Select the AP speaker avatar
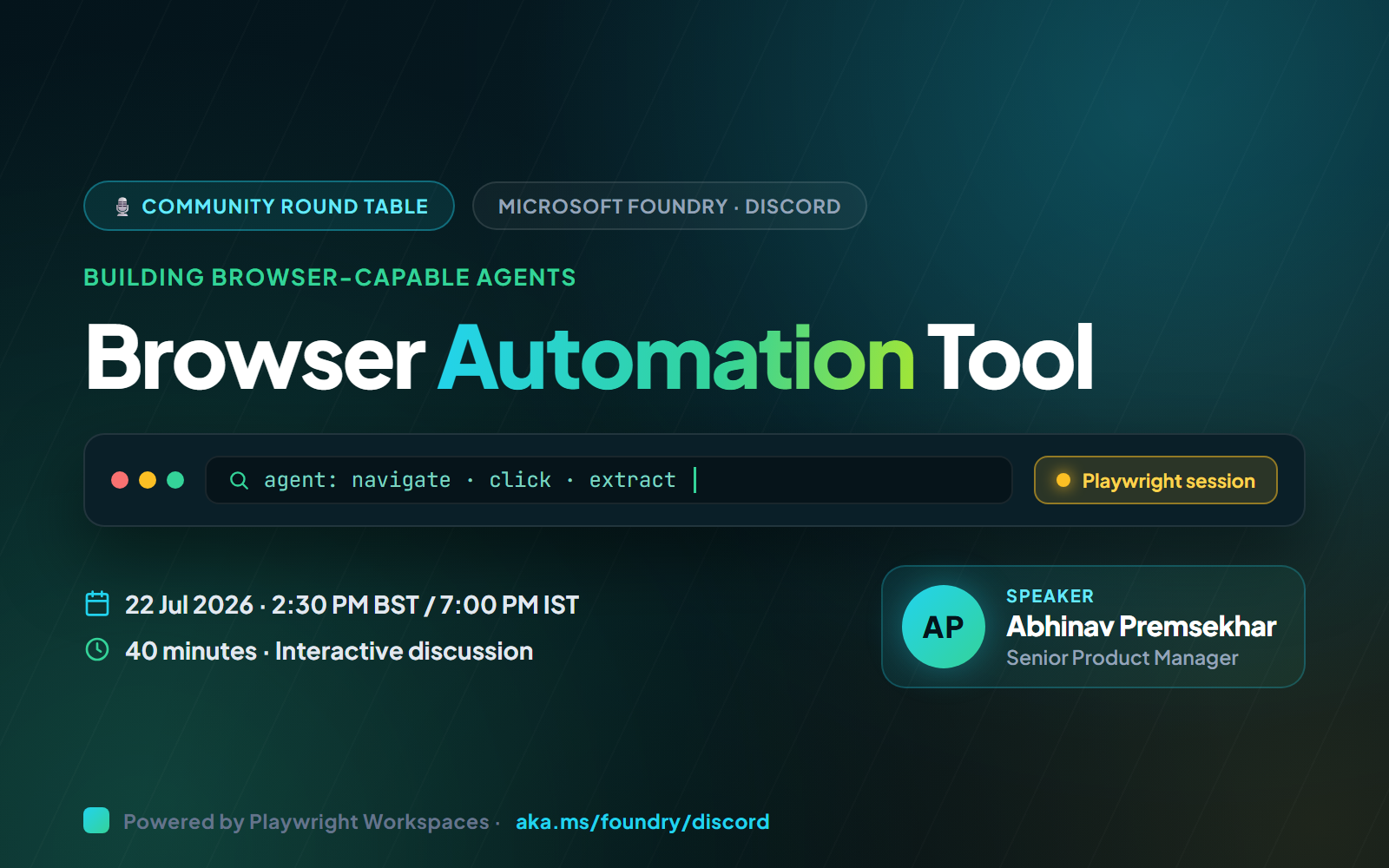The height and width of the screenshot is (868, 1389). coord(944,627)
